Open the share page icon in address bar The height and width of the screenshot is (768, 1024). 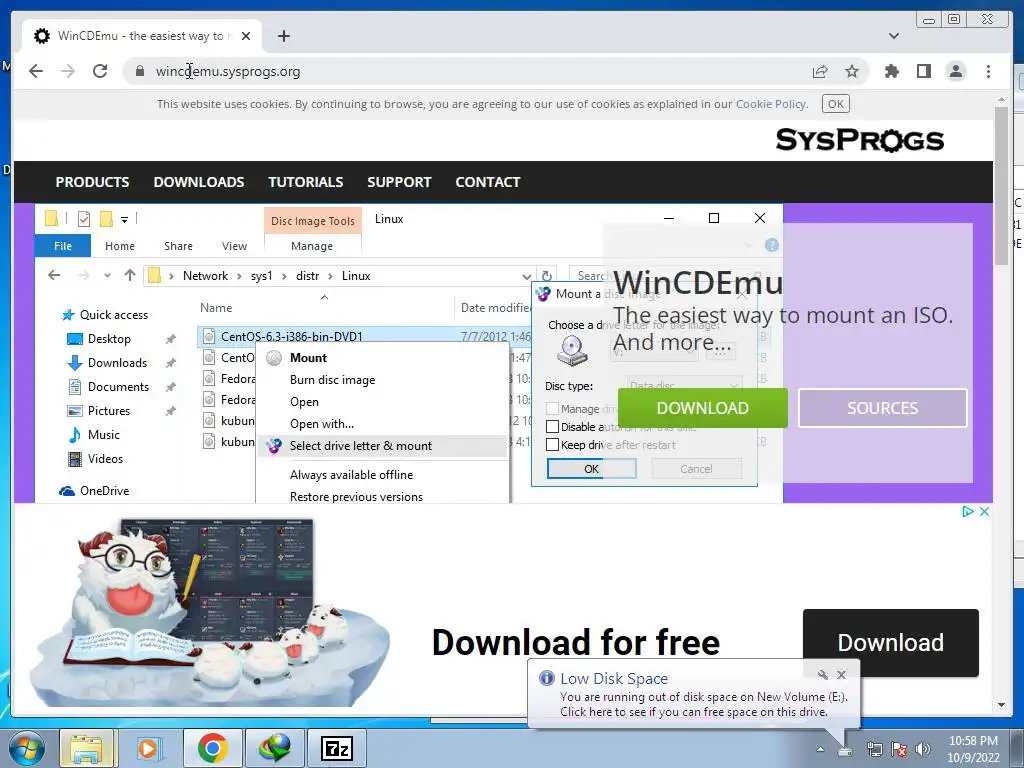[820, 71]
